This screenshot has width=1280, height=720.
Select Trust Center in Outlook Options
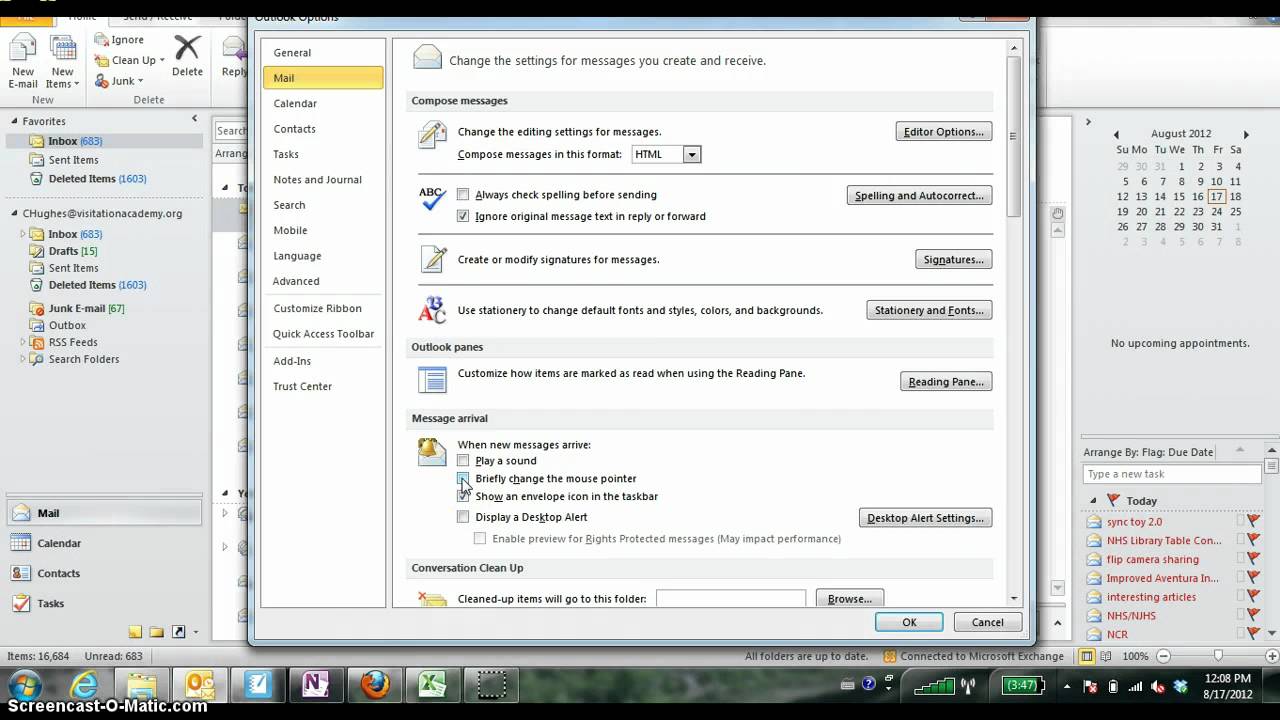[x=323, y=386]
